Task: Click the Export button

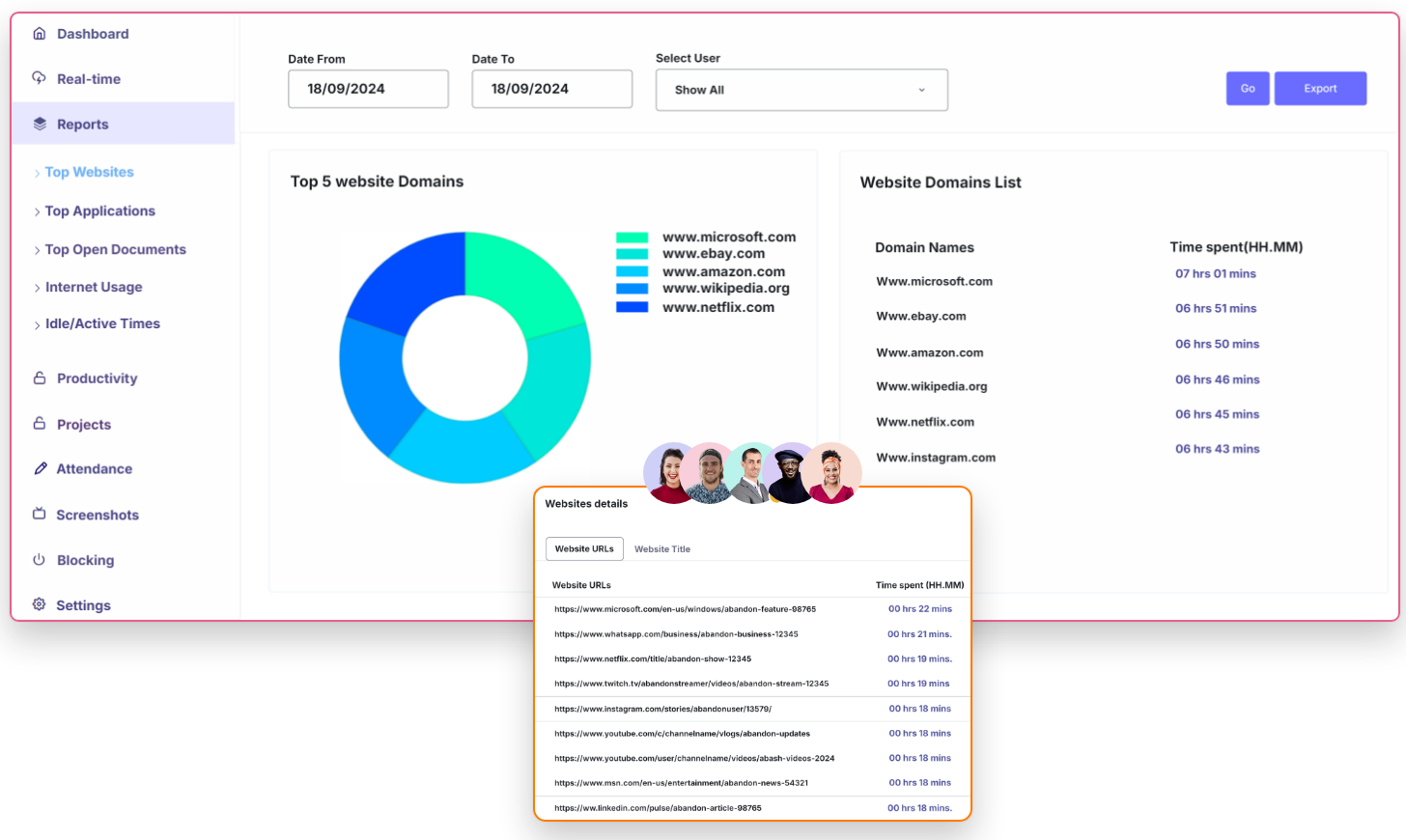Action: coord(1320,88)
